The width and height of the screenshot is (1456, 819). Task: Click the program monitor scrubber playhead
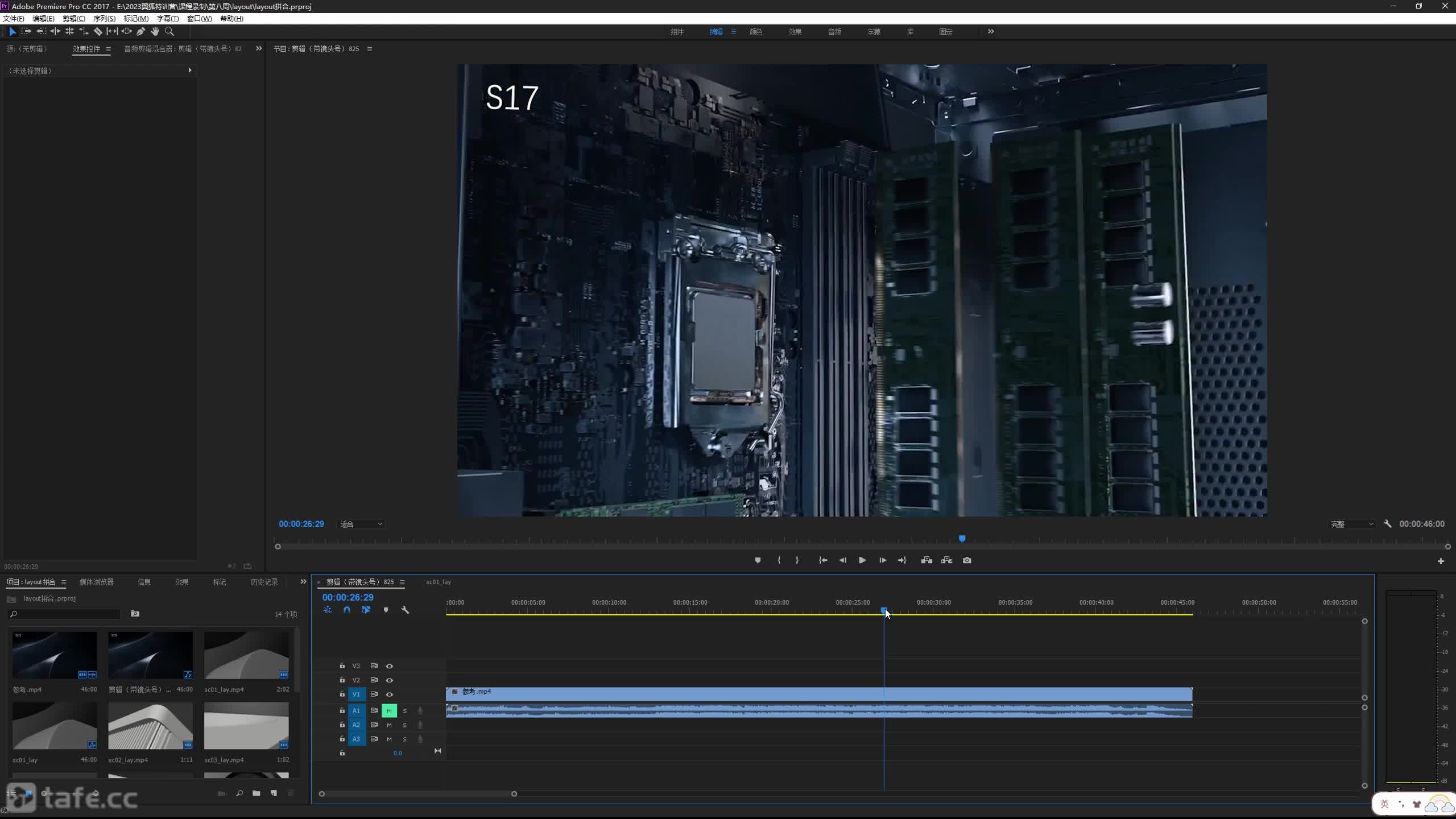(962, 538)
